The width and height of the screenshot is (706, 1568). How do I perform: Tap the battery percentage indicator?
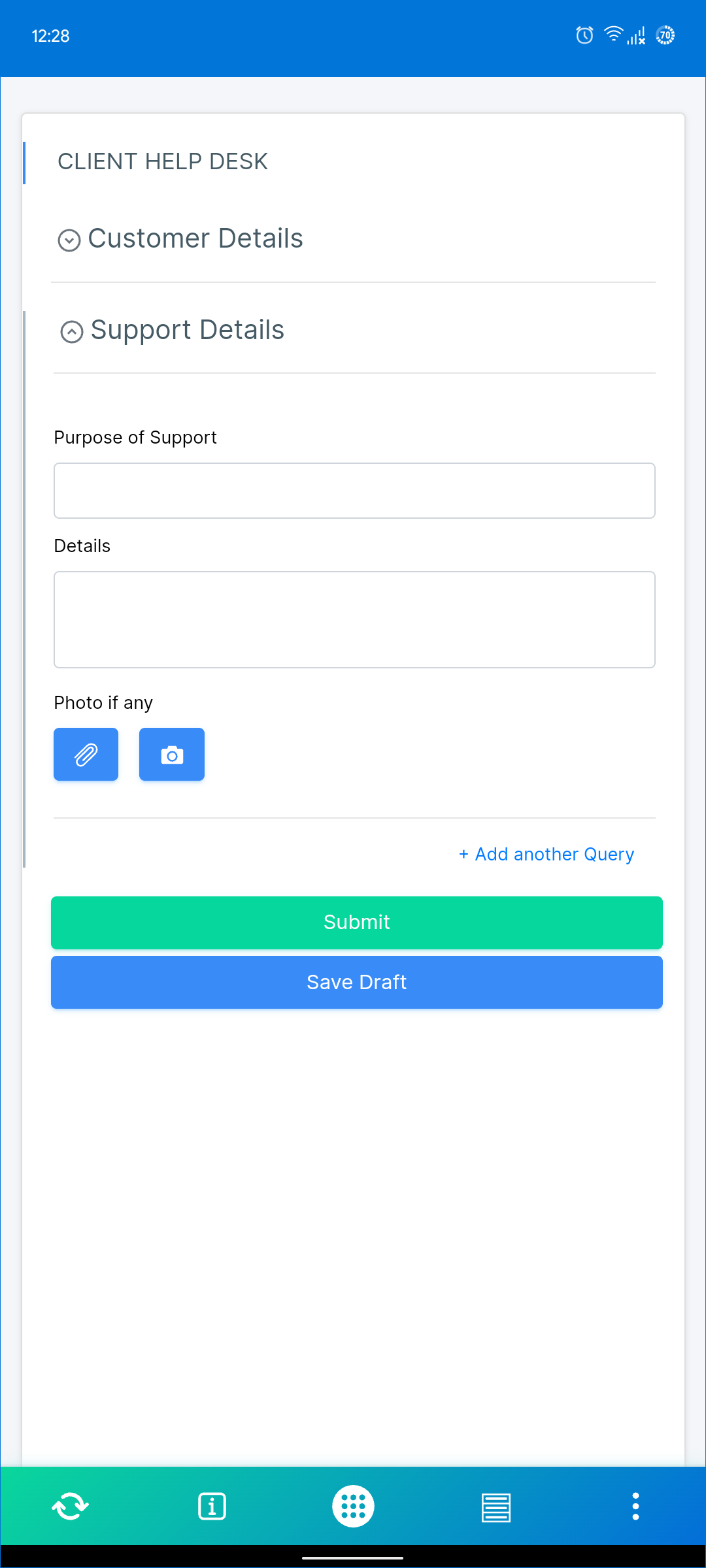click(665, 36)
